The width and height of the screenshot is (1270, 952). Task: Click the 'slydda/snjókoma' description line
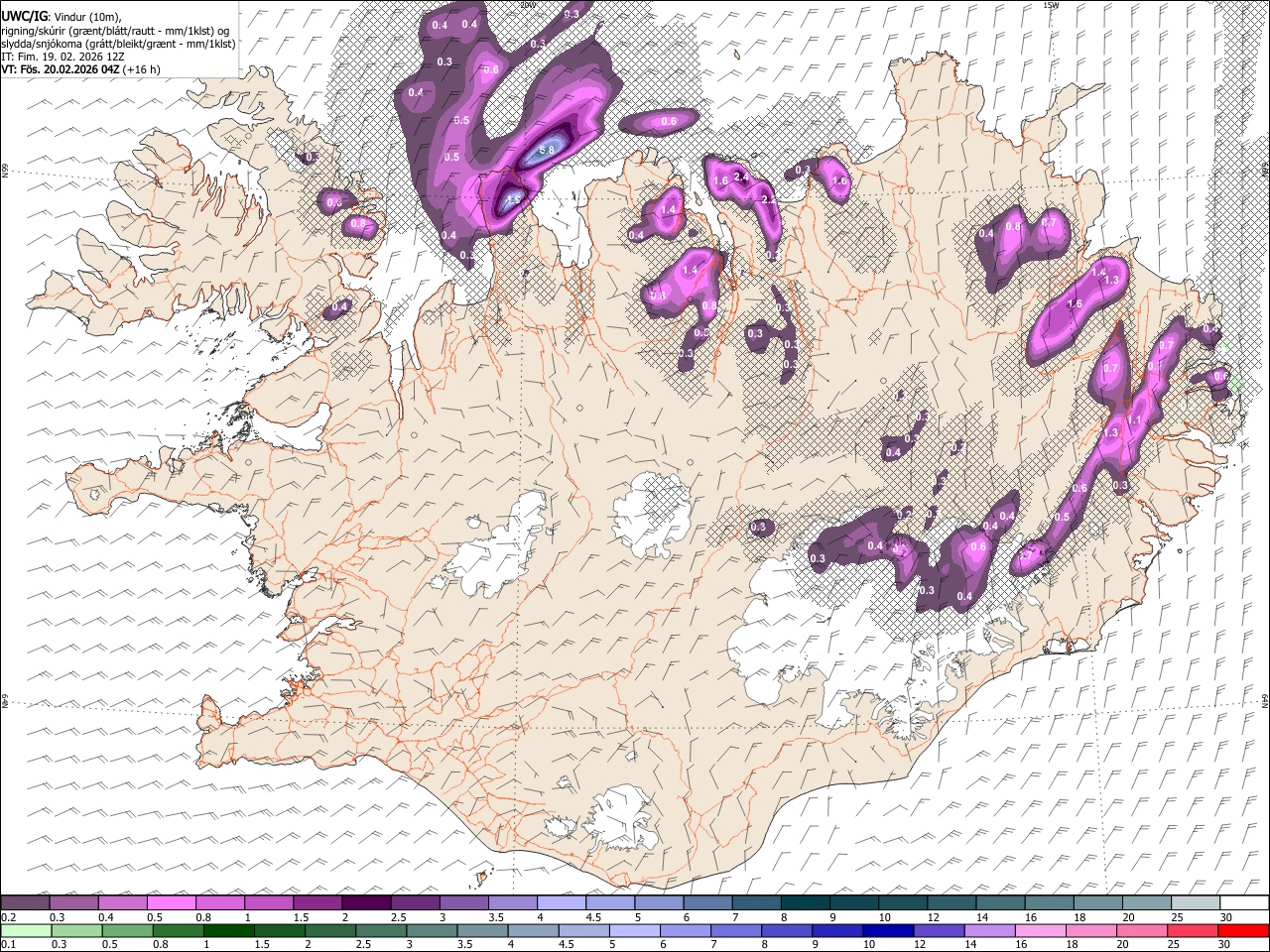click(119, 44)
